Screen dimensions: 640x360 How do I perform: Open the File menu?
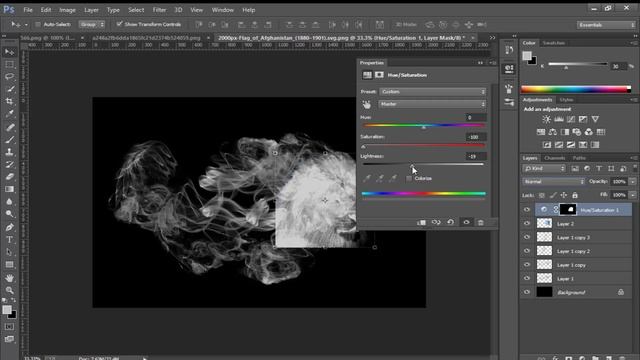28,10
